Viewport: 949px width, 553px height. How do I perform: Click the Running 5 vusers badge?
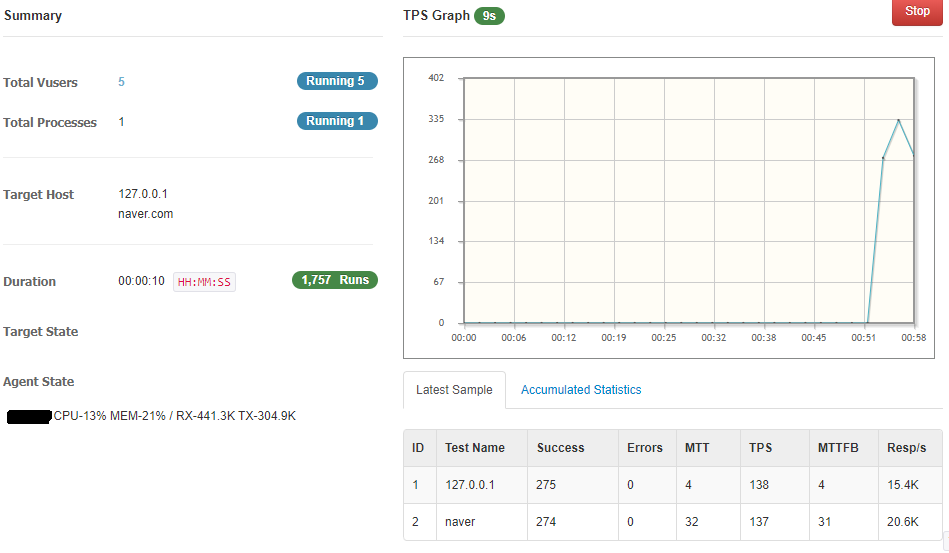pyautogui.click(x=337, y=81)
